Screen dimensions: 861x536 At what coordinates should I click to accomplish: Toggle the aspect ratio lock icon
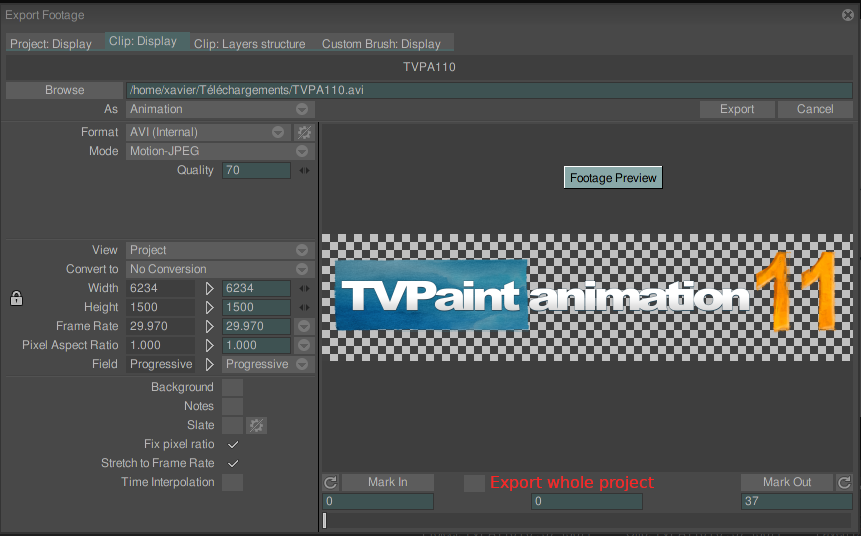pos(16,298)
